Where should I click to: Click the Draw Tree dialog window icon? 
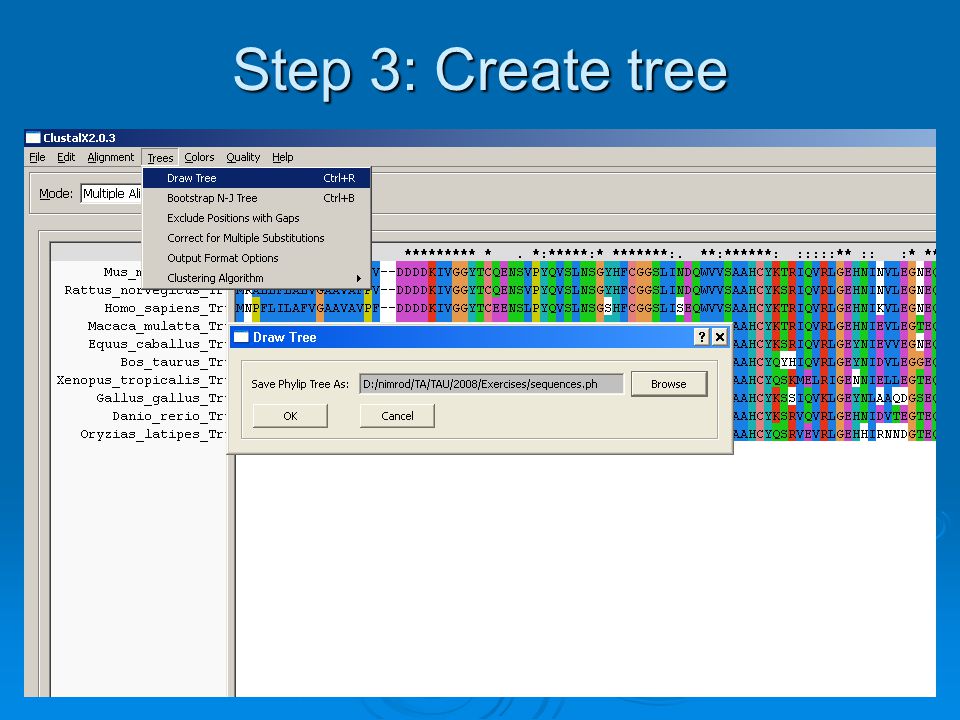click(x=241, y=337)
